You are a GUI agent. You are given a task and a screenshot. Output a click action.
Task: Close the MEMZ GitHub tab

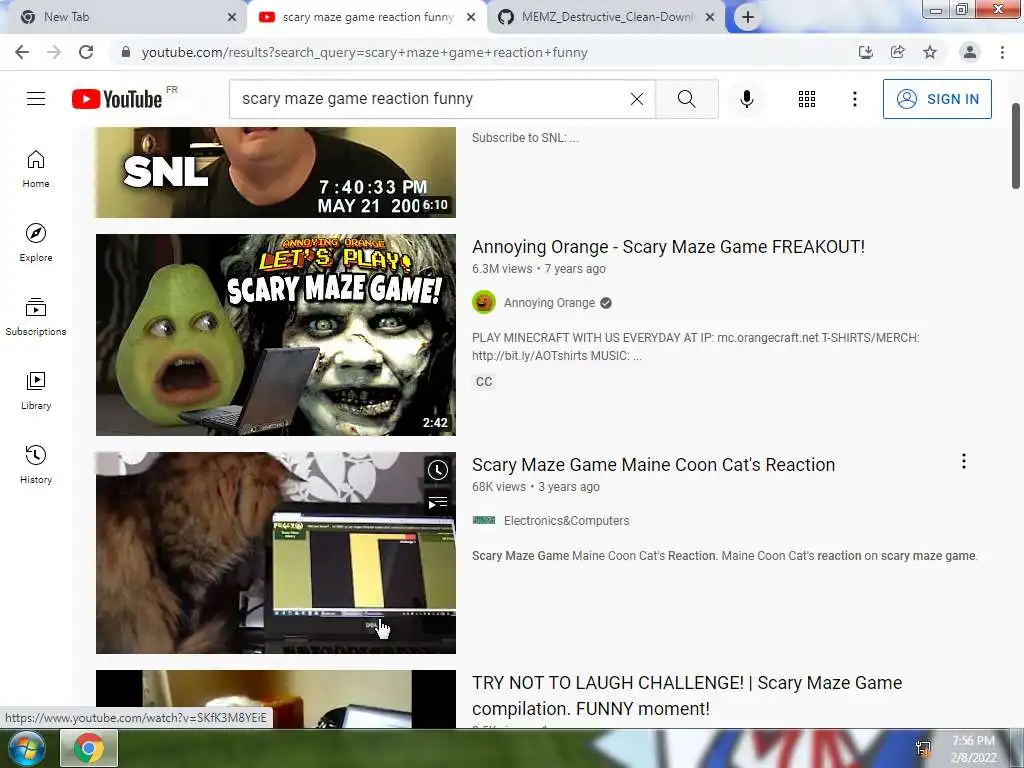[710, 18]
